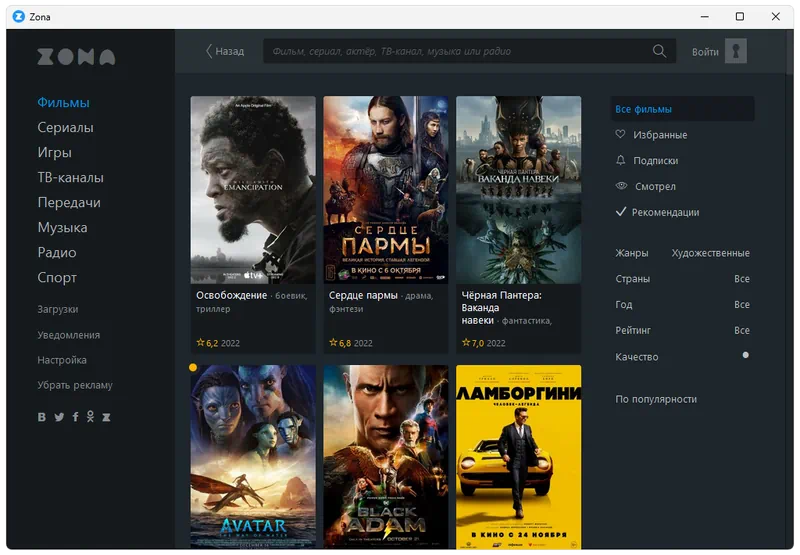Screen dimensions: 800x555
Task: Open the Avatar movie poster
Action: (x=253, y=457)
